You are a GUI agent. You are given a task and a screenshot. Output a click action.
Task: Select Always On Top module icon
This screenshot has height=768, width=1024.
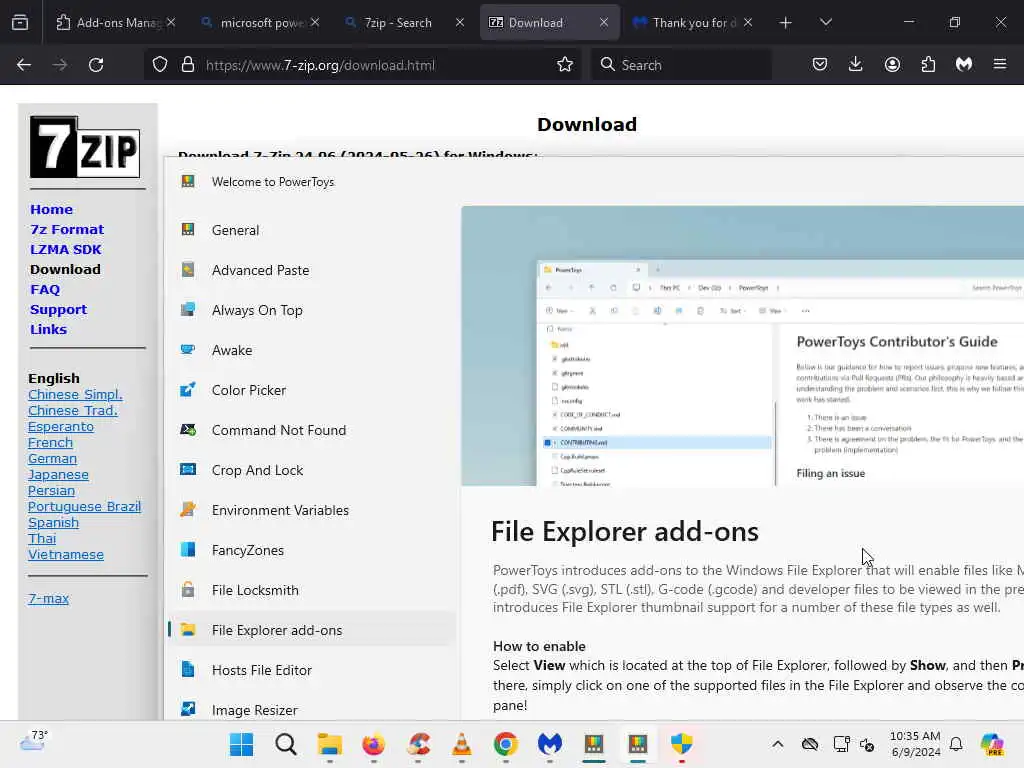(x=188, y=310)
